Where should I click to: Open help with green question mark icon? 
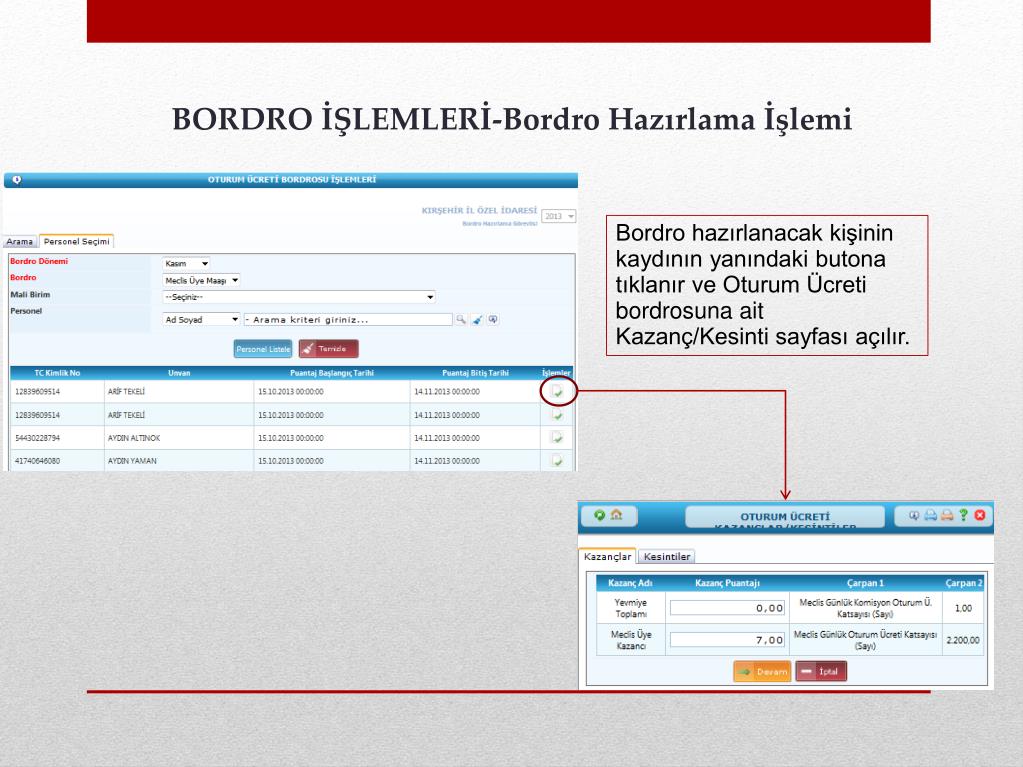pos(963,515)
